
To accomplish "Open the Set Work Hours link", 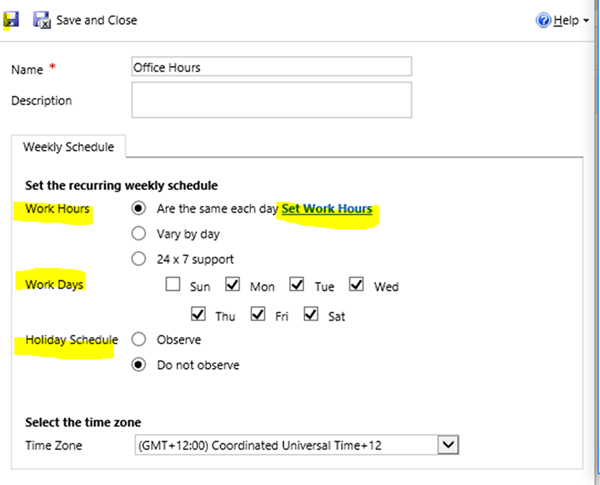I will coord(327,209).
